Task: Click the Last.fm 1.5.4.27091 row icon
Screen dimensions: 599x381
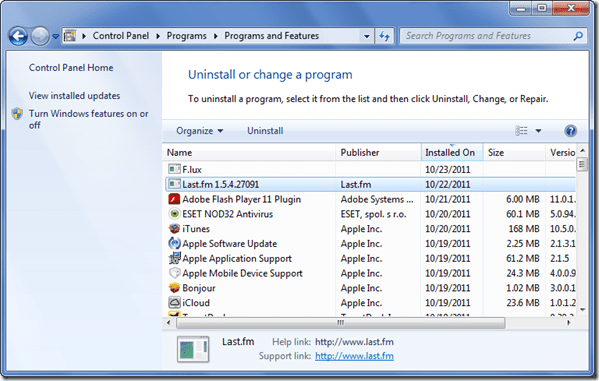Action: 174,184
